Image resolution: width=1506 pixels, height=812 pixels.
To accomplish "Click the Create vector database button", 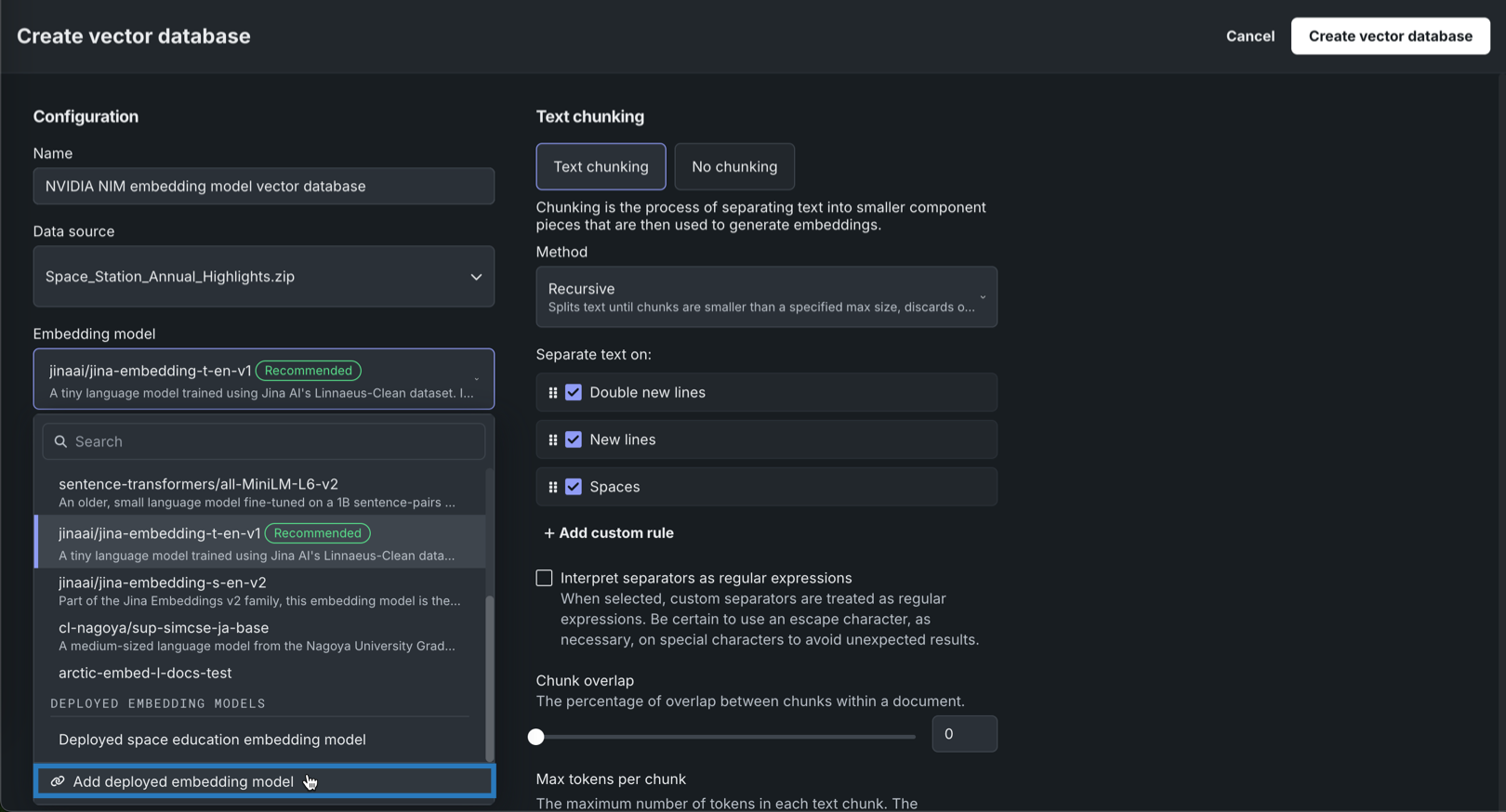I will [x=1390, y=36].
